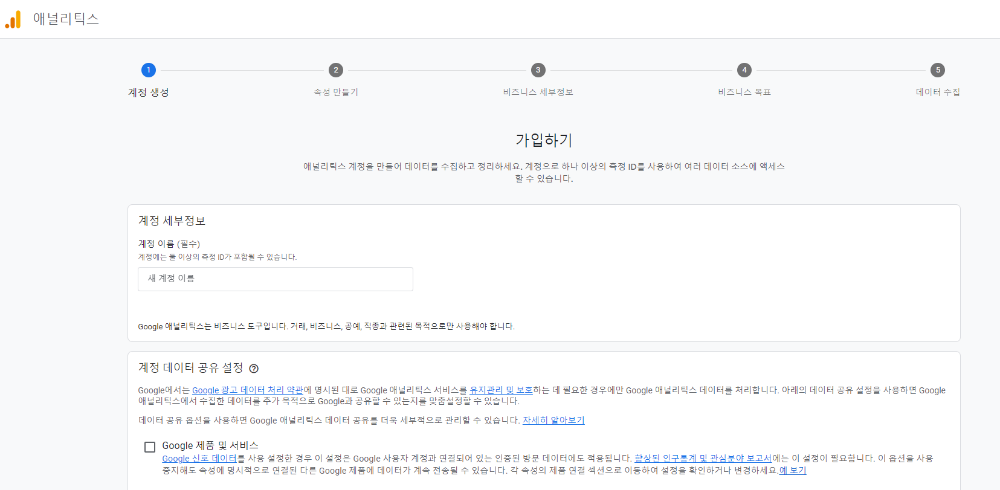Click the 계정 세부정보 section heading
The height and width of the screenshot is (490, 1000).
click(x=172, y=221)
